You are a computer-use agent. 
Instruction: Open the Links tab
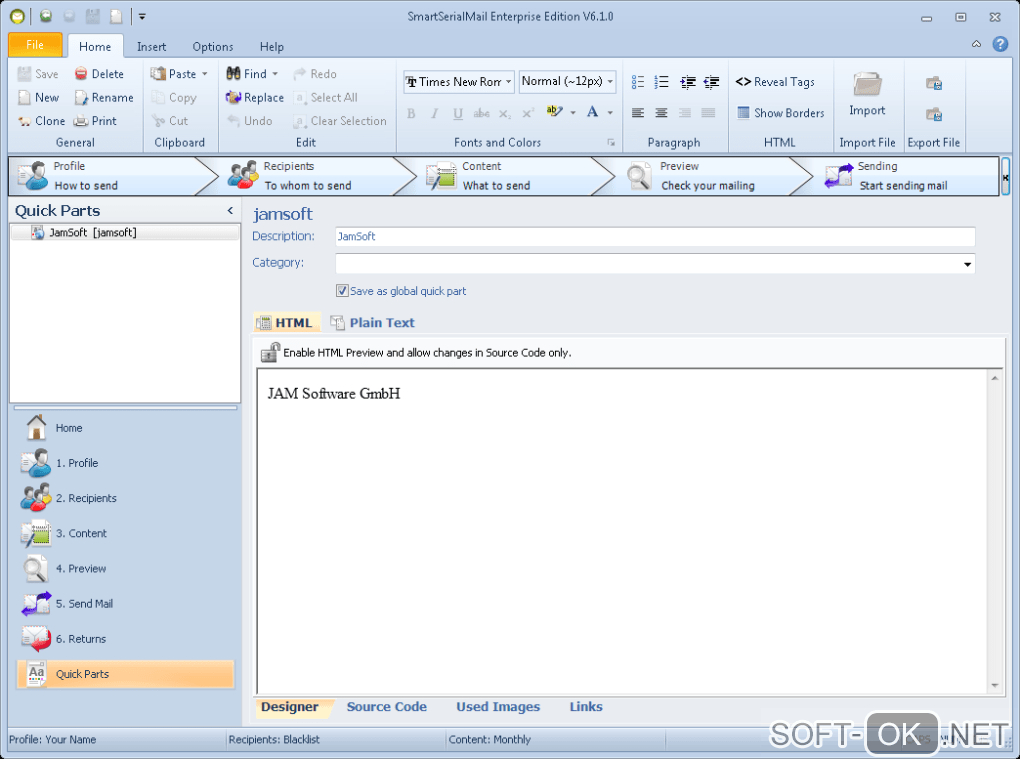586,707
